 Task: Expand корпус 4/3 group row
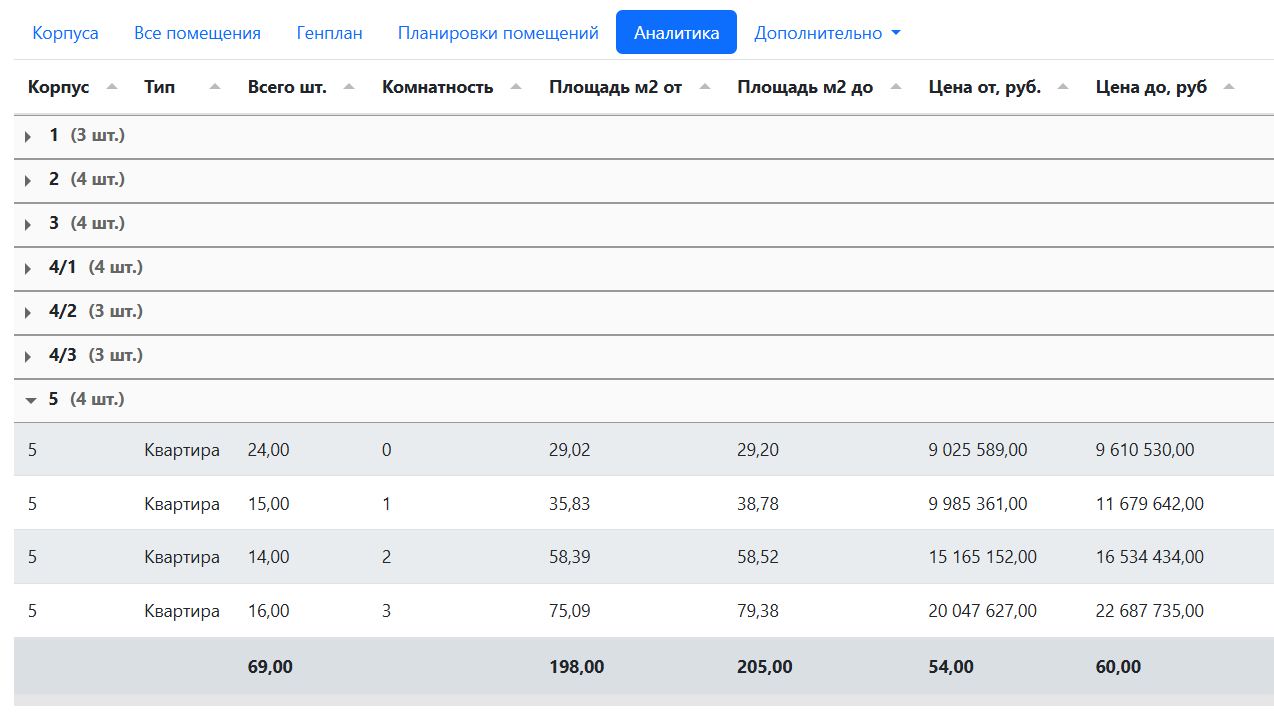click(29, 356)
